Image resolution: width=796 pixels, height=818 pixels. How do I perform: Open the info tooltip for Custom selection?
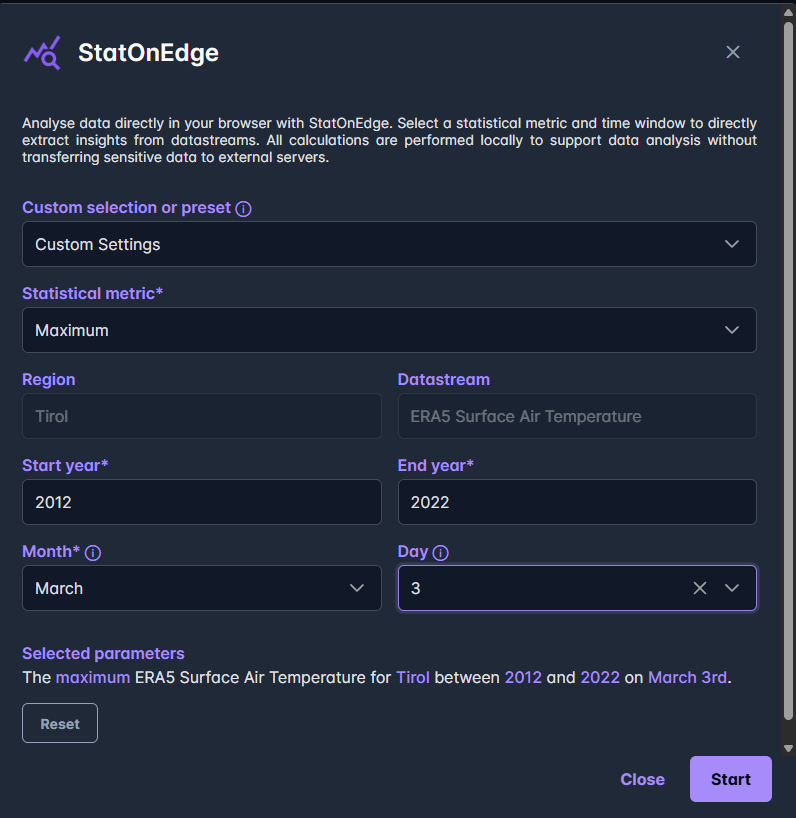245,208
